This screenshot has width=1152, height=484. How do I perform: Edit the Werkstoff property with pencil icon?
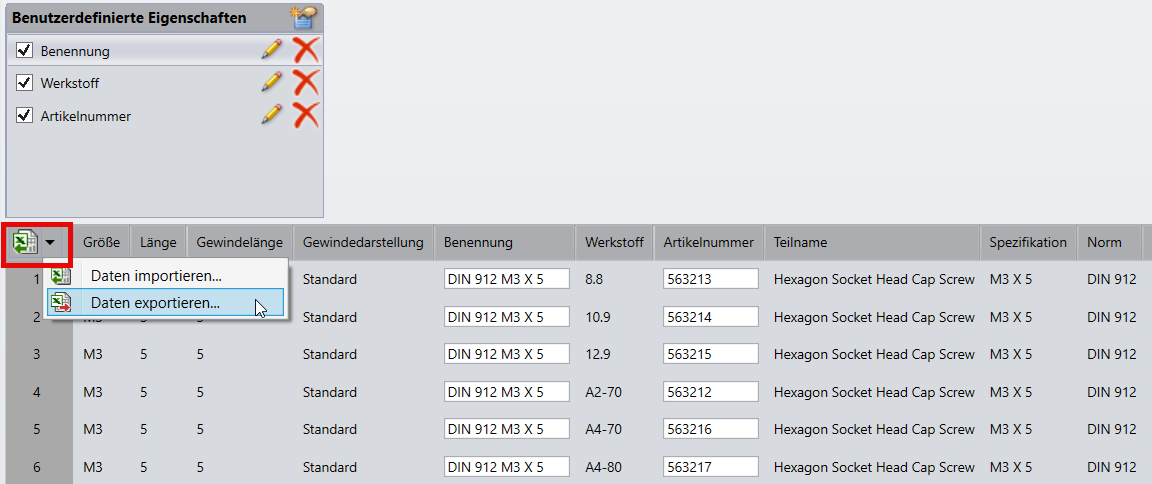click(271, 82)
